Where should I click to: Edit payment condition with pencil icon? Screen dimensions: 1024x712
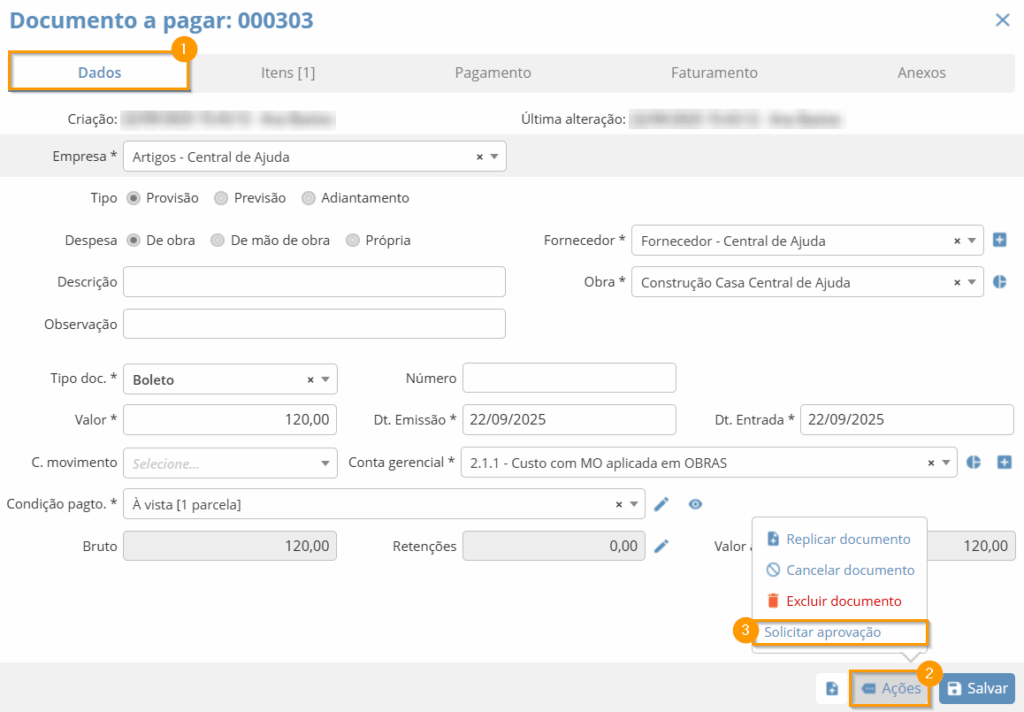point(661,504)
